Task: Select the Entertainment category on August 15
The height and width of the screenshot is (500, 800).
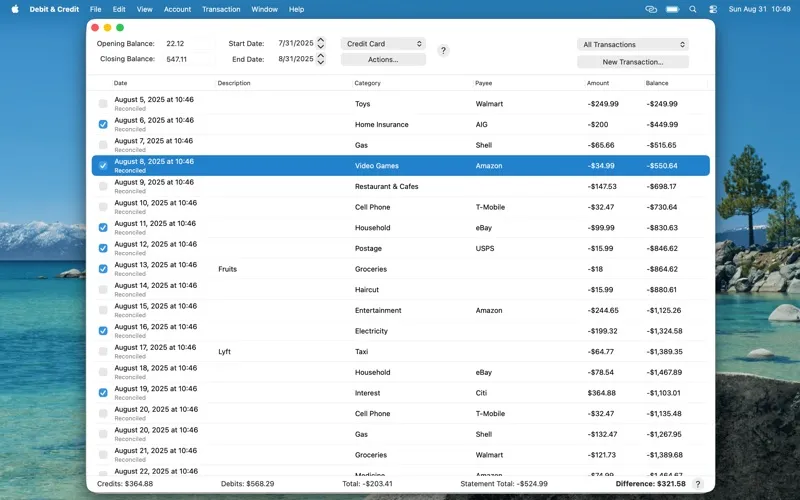Action: 378,310
